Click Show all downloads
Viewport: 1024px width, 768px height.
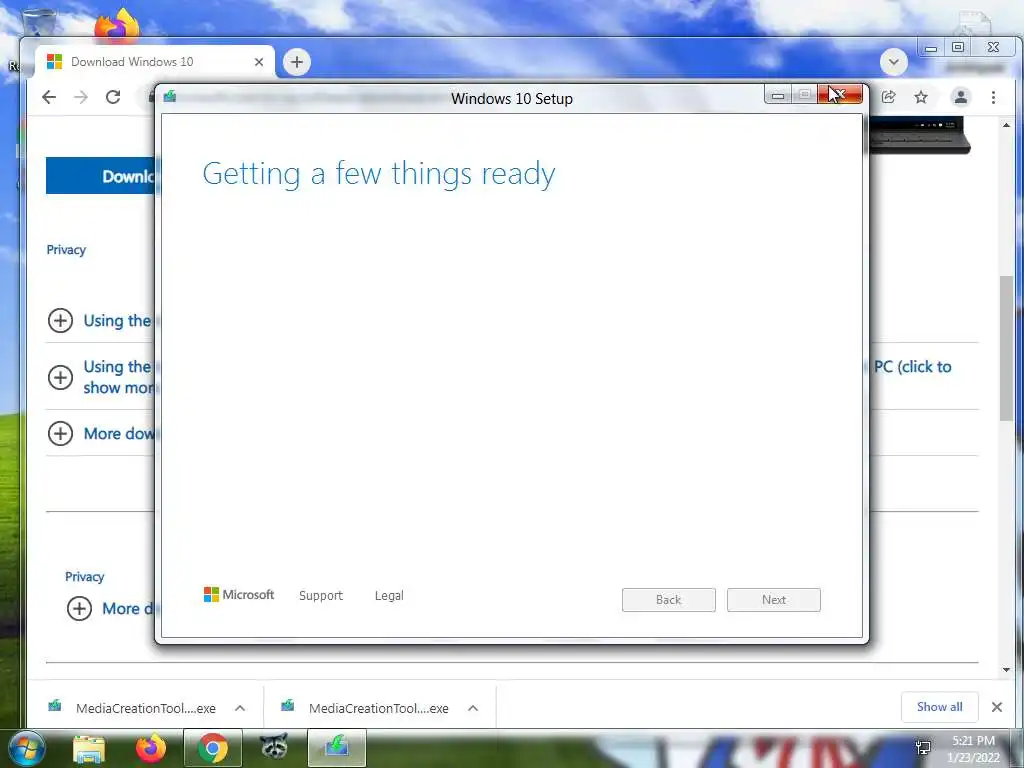(x=939, y=707)
